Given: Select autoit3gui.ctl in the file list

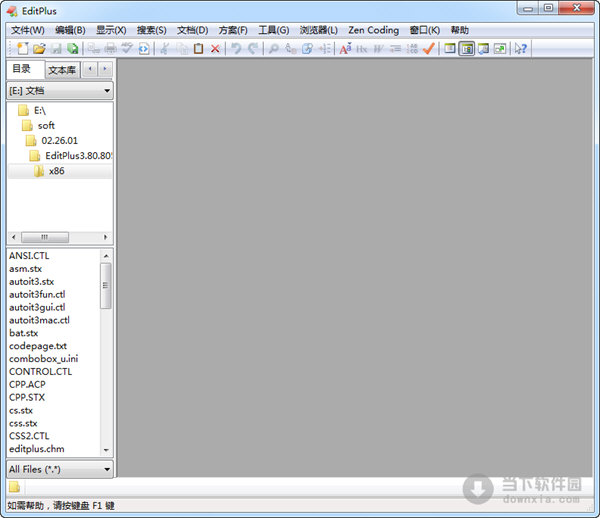Looking at the screenshot, I should 37,307.
